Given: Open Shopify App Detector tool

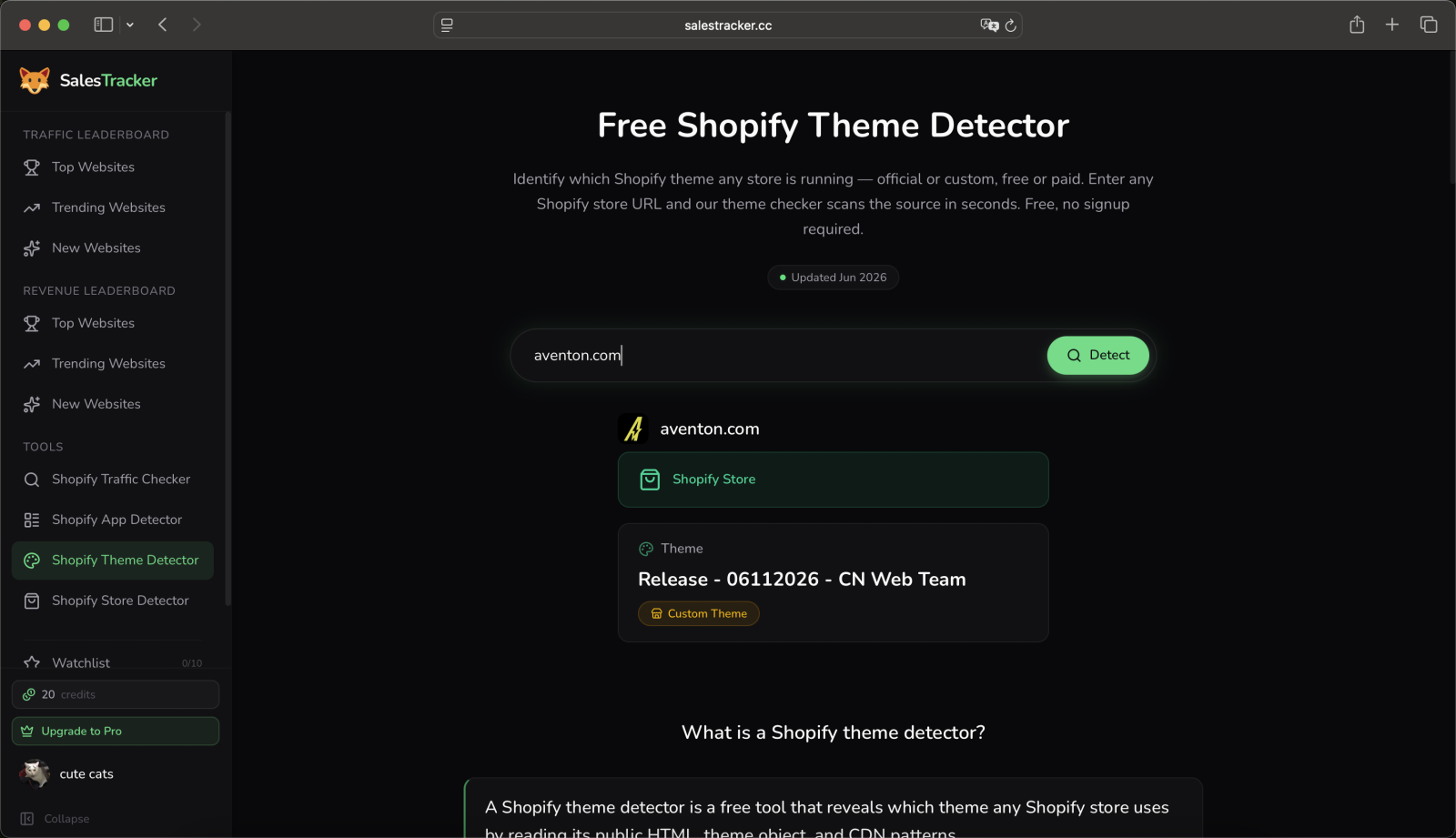Looking at the screenshot, I should [x=113, y=520].
